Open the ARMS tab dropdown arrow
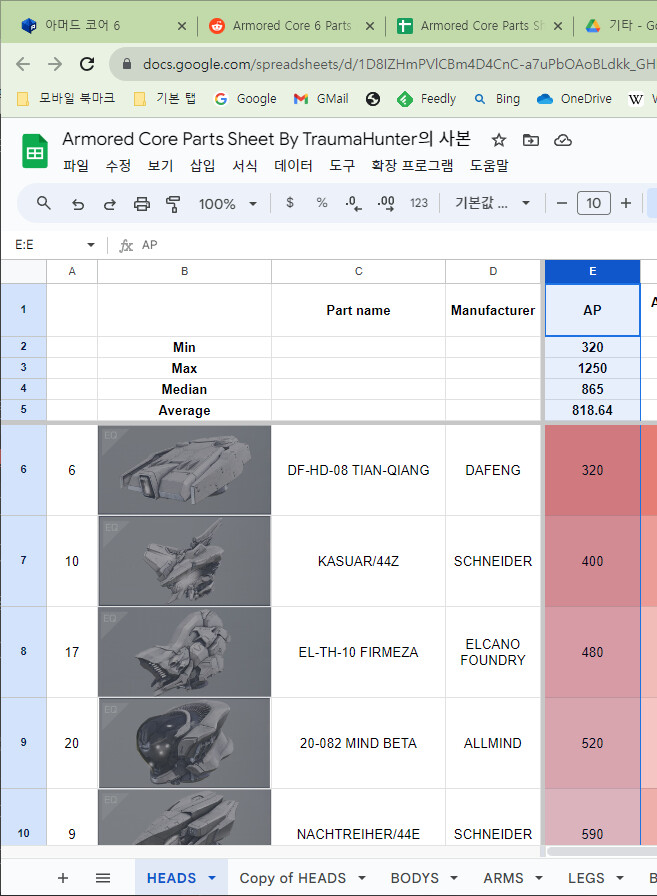Viewport: 657px width, 896px height. click(x=538, y=878)
